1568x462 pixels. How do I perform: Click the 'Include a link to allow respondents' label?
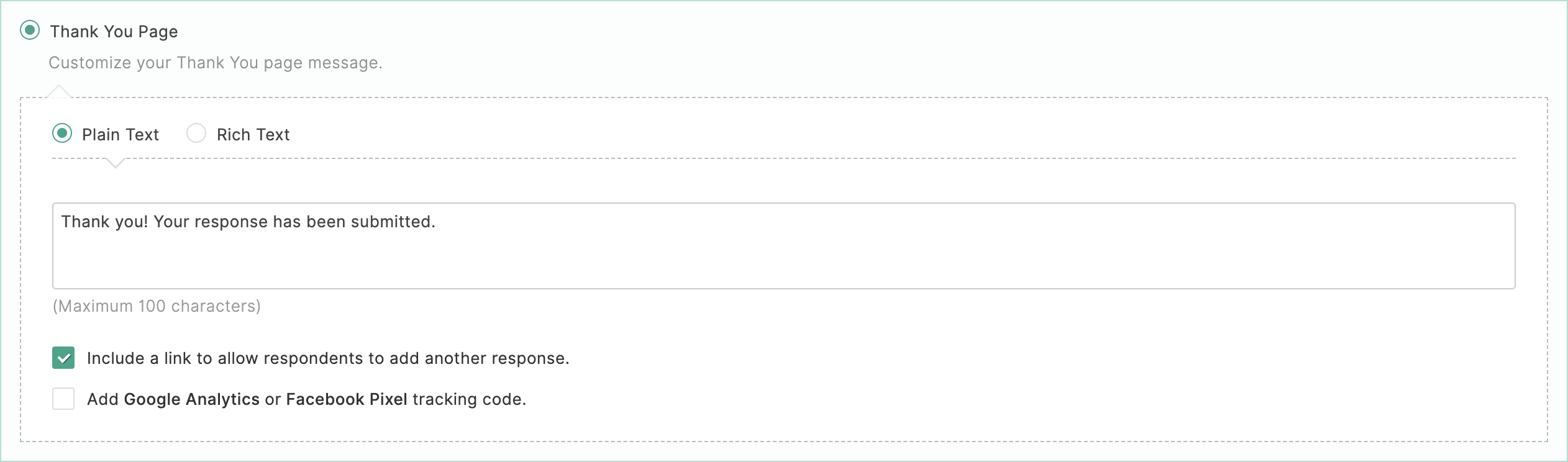click(x=328, y=358)
